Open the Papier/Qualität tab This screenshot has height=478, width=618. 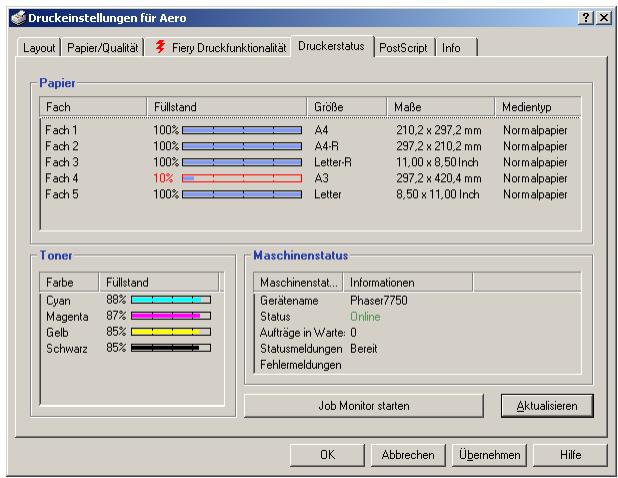(x=102, y=48)
